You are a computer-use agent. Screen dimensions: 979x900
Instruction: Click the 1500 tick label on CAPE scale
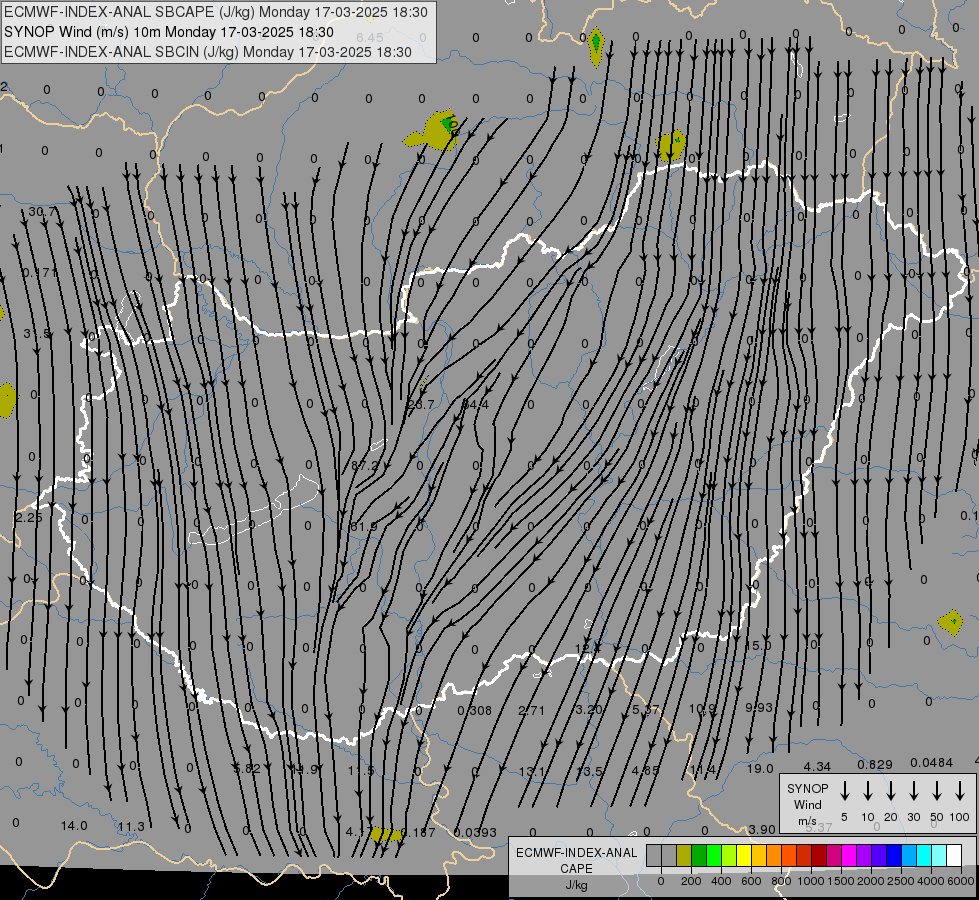tap(840, 881)
